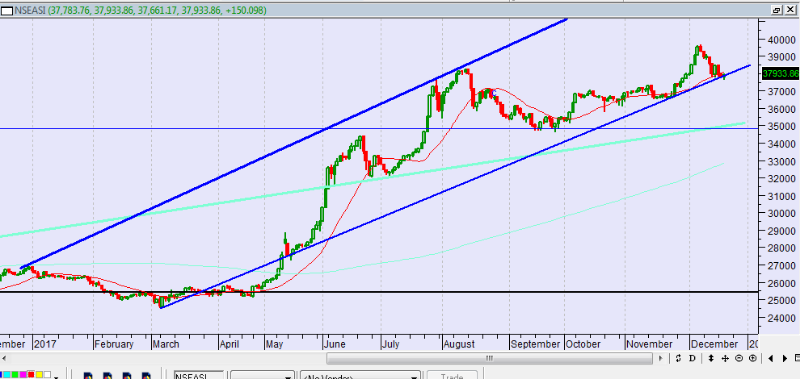Click the vertical double-arrow scale icon

710,358
